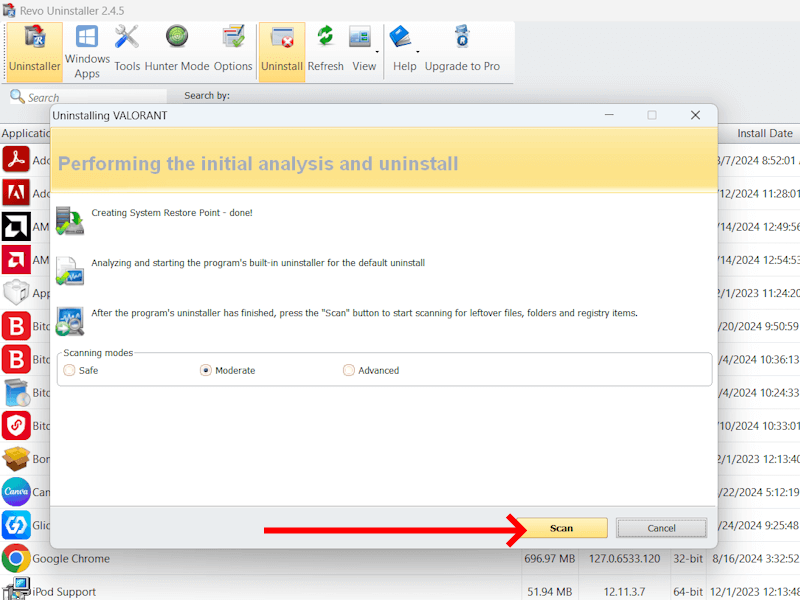Cancel the VALORANT uninstall
Viewport: 800px width, 600px height.
(x=661, y=528)
